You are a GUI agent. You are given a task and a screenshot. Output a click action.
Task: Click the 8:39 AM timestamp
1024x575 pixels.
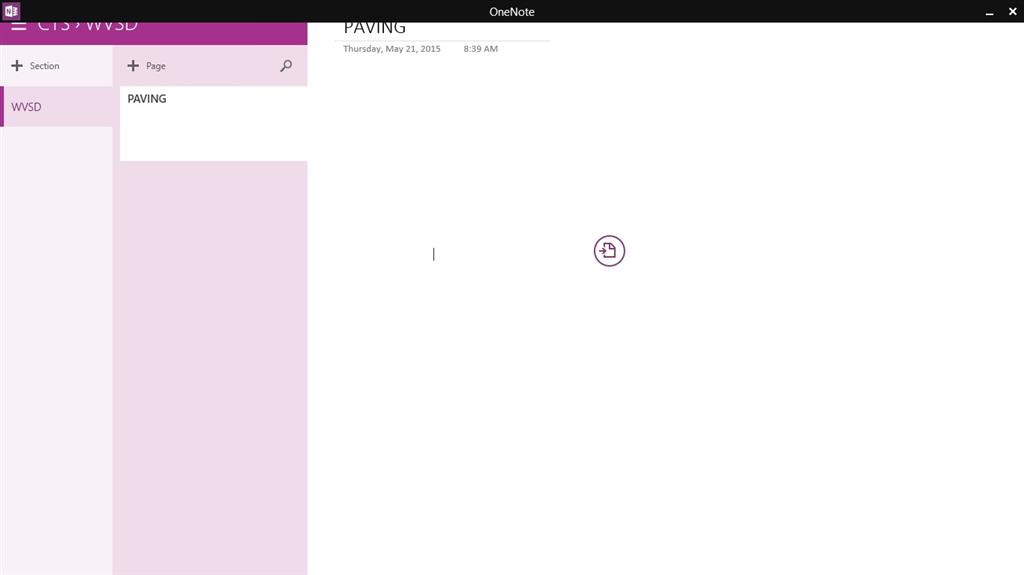[481, 49]
